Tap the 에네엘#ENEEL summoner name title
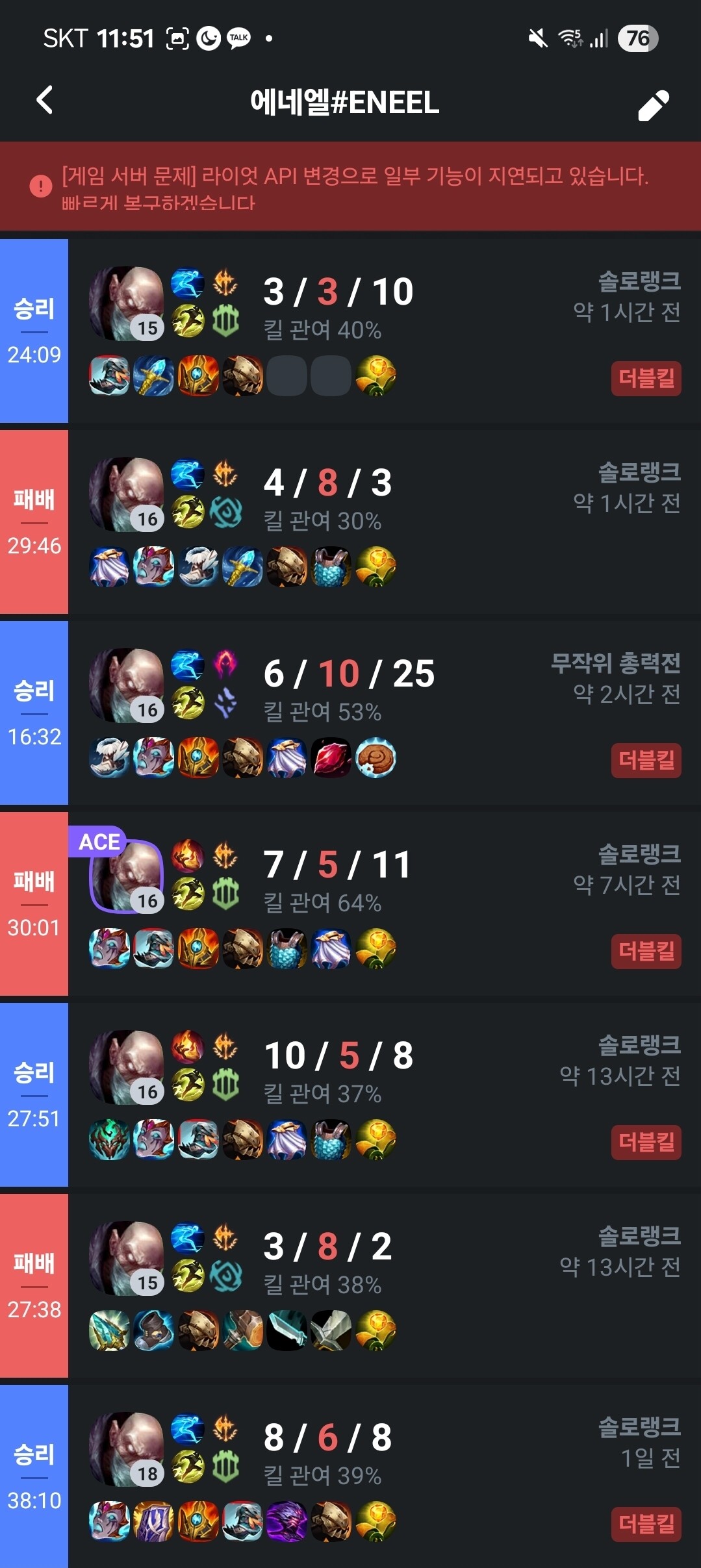The image size is (701, 1568). (x=345, y=103)
